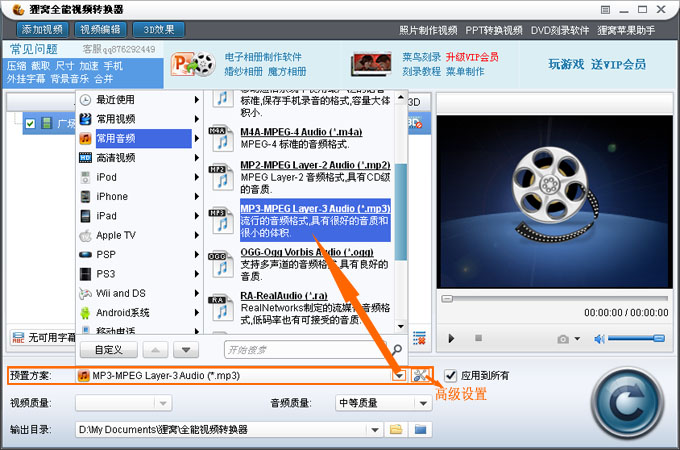This screenshot has width=680, height=450.
Task: Open the 预置方案 dropdown arrow
Action: pyautogui.click(x=399, y=375)
